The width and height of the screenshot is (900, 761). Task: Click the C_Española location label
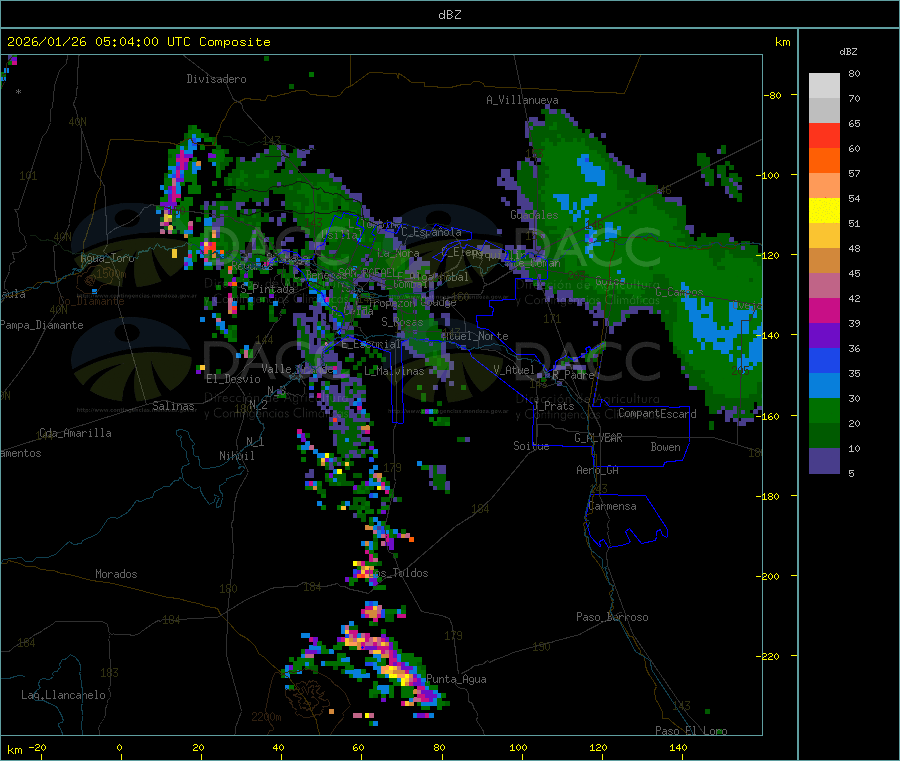pos(431,232)
